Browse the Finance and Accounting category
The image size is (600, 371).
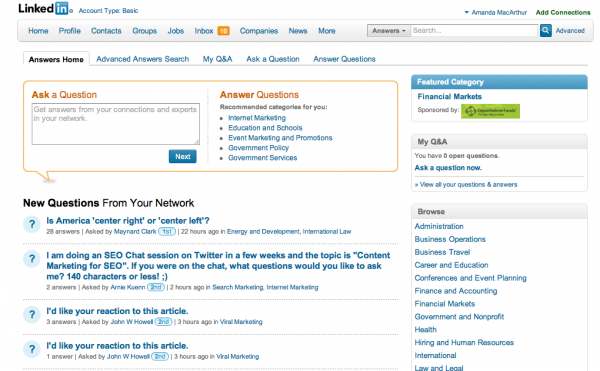(456, 291)
